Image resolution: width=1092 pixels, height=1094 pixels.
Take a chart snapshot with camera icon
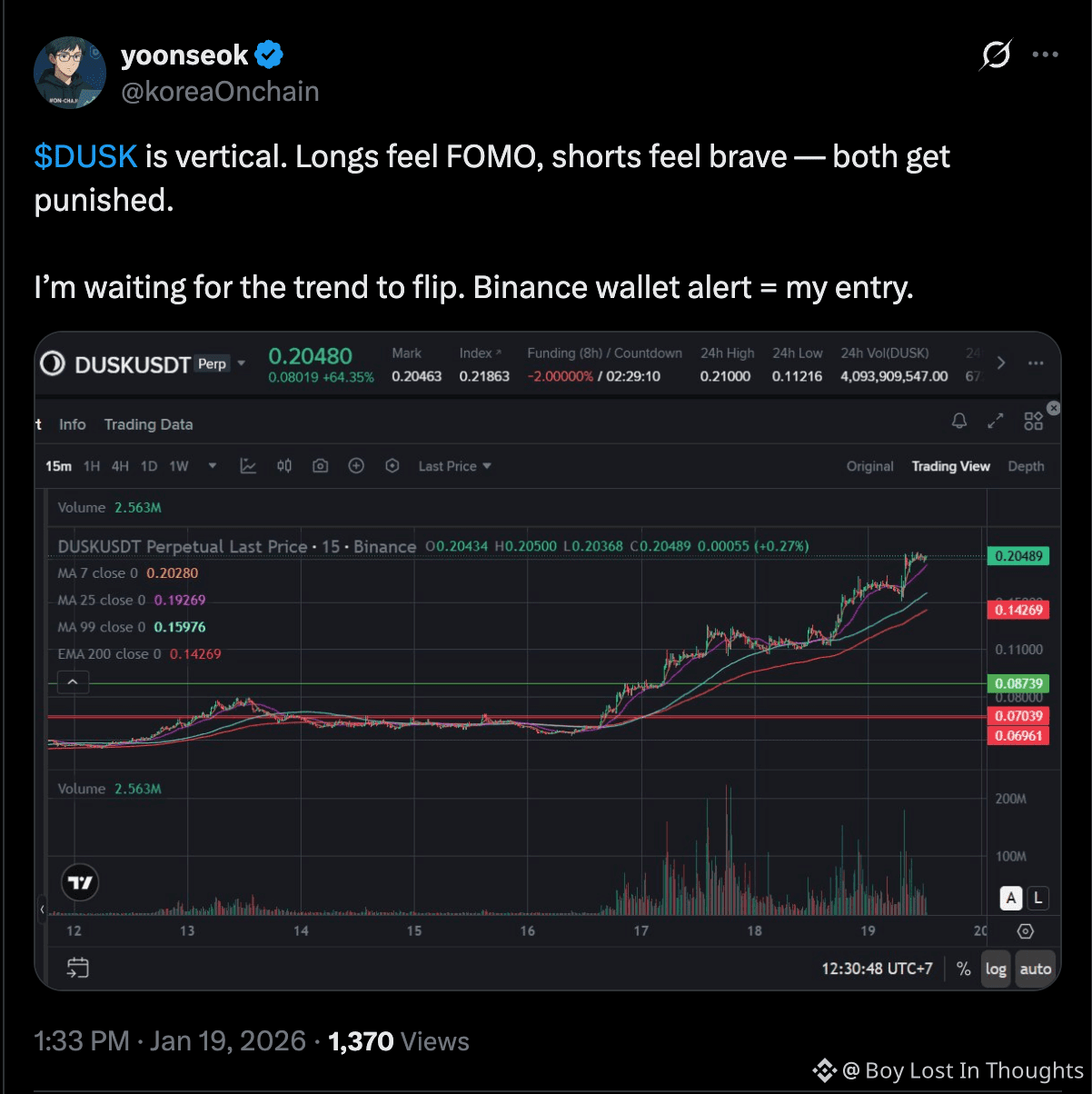pyautogui.click(x=320, y=466)
